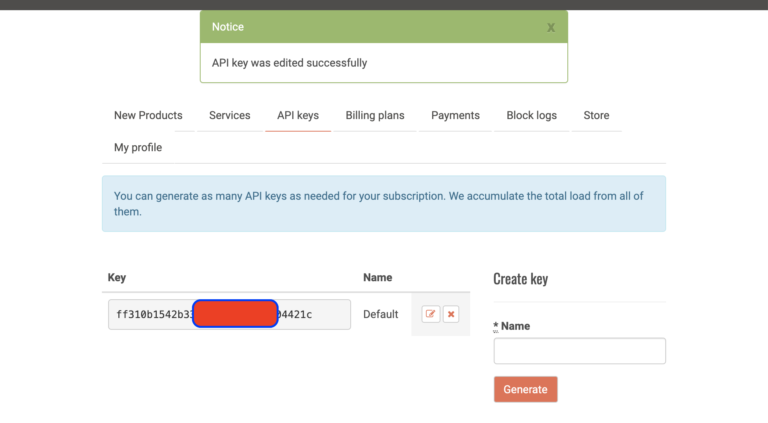Edit the Default API key
Image resolution: width=768 pixels, height=423 pixels.
click(431, 314)
